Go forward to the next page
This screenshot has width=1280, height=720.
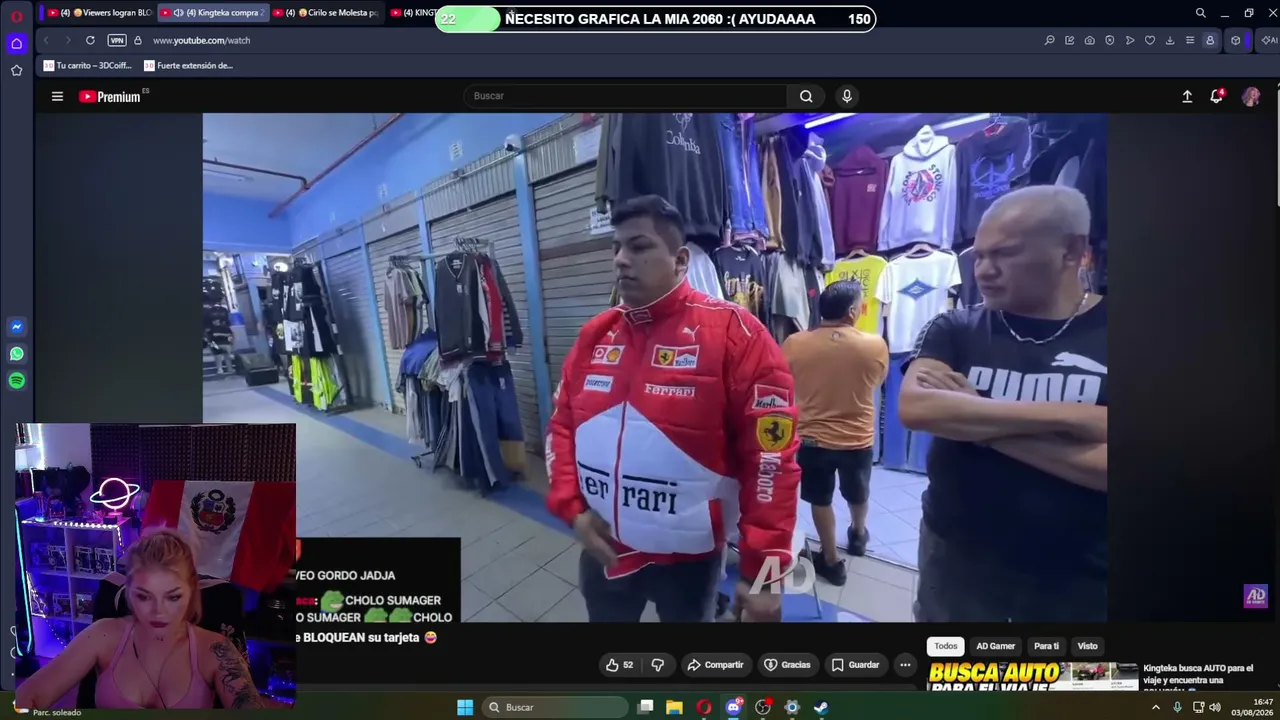click(68, 40)
